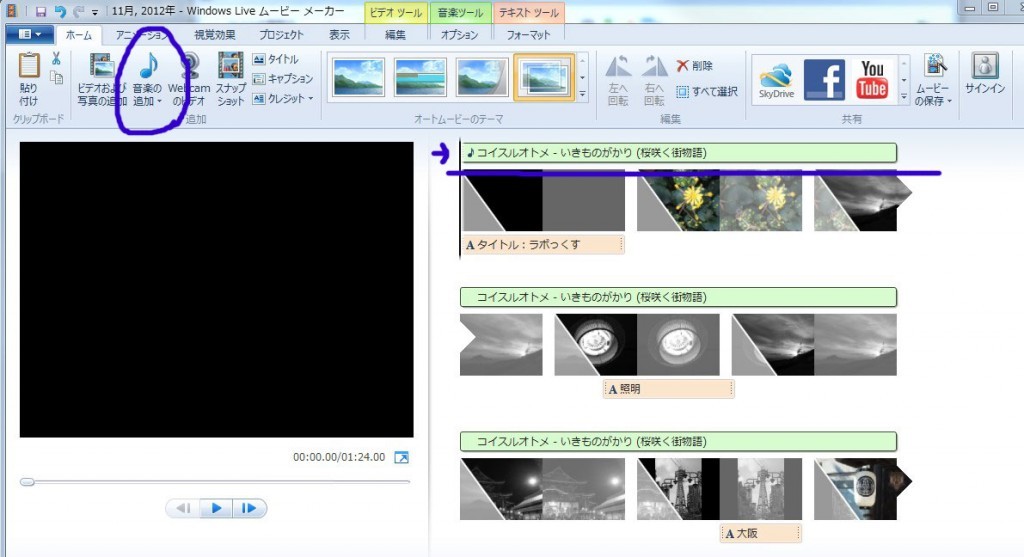Expand the クレジット dropdown arrow
Viewport: 1024px width, 557px height.
point(311,99)
